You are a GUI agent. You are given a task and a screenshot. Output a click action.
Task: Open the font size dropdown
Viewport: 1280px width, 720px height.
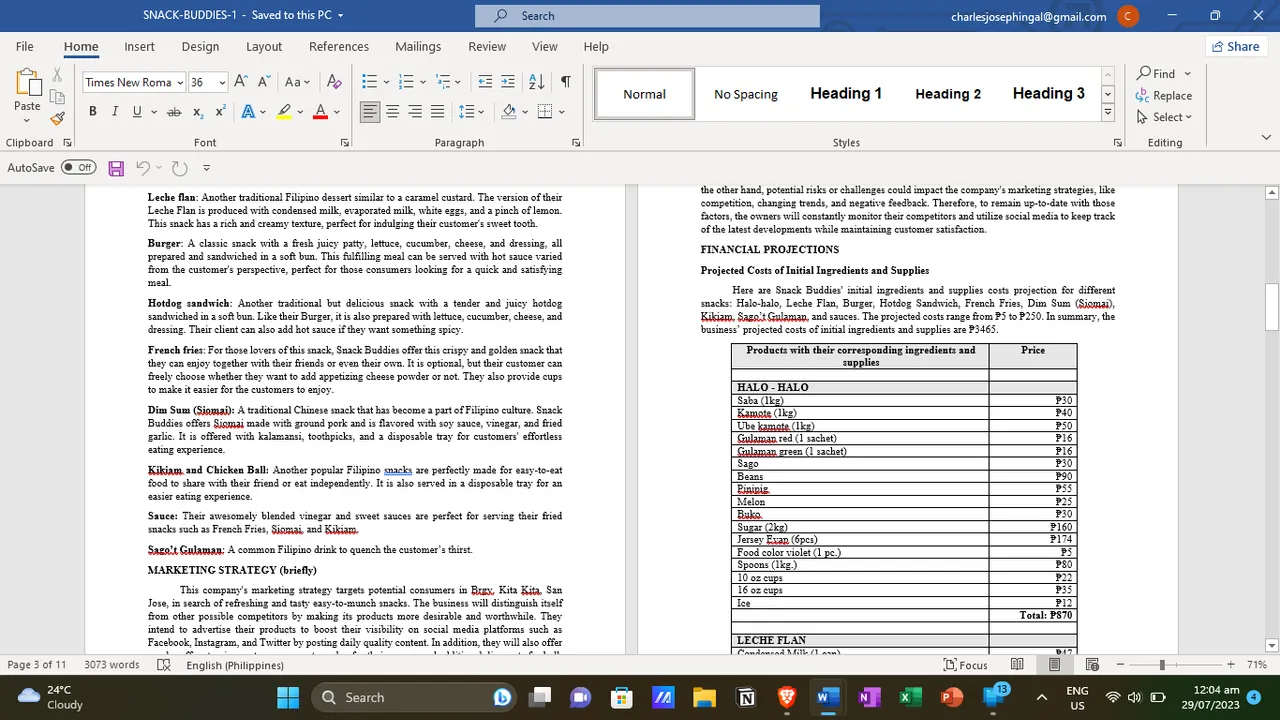(x=222, y=83)
